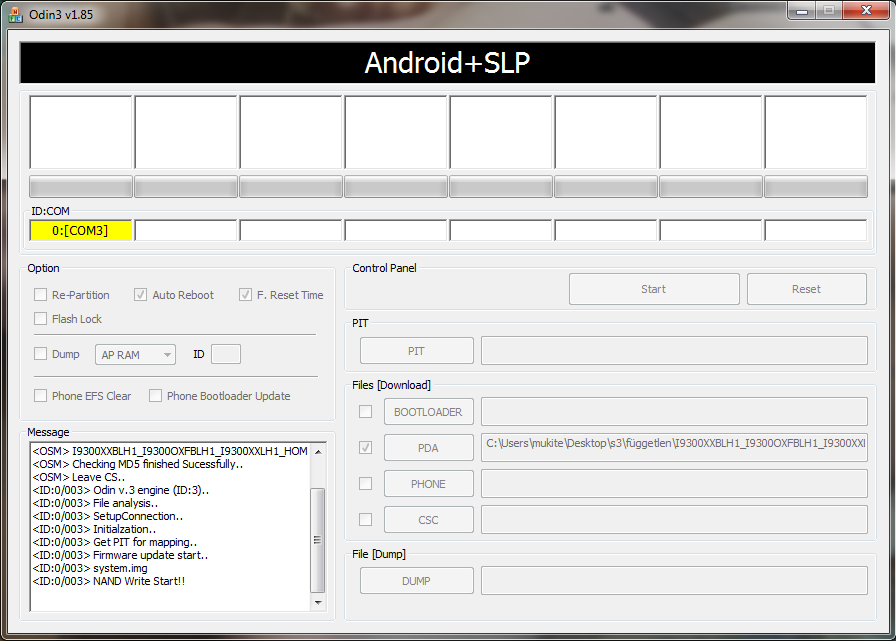The height and width of the screenshot is (641, 896).
Task: Click the PHONE file path field
Action: tap(674, 484)
